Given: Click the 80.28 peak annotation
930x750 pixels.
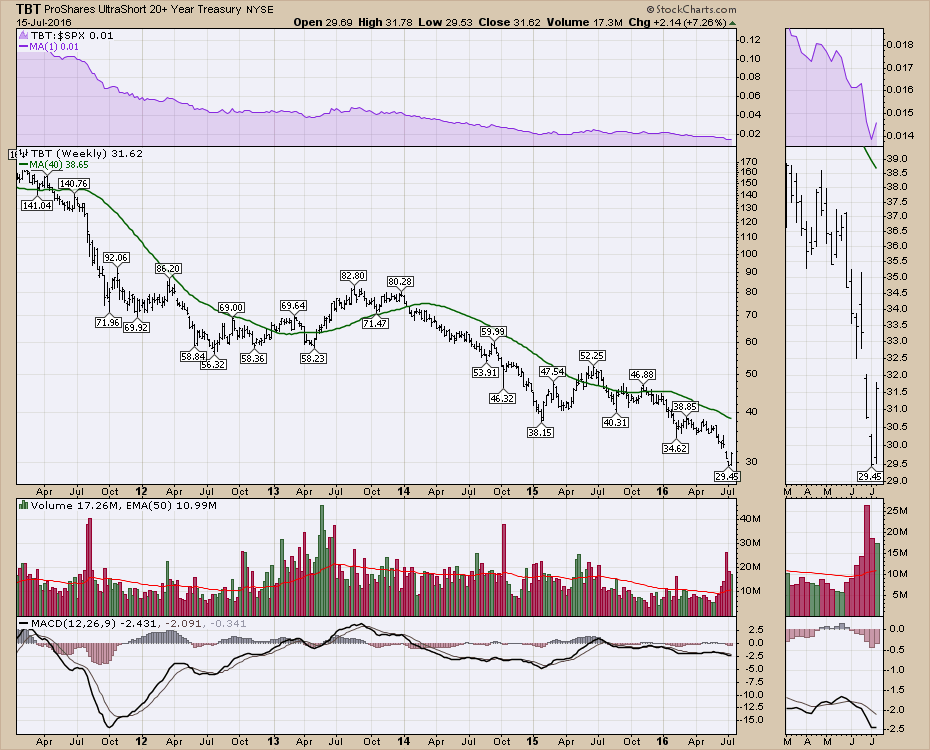Looking at the screenshot, I should [x=400, y=281].
